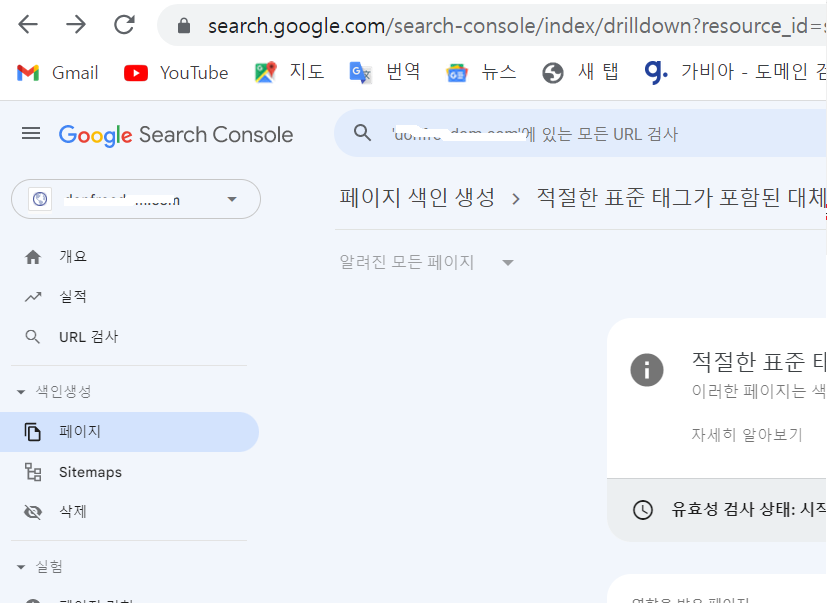Open 자세히 알아보기 learn more link
This screenshot has height=603, width=827.
(x=747, y=435)
